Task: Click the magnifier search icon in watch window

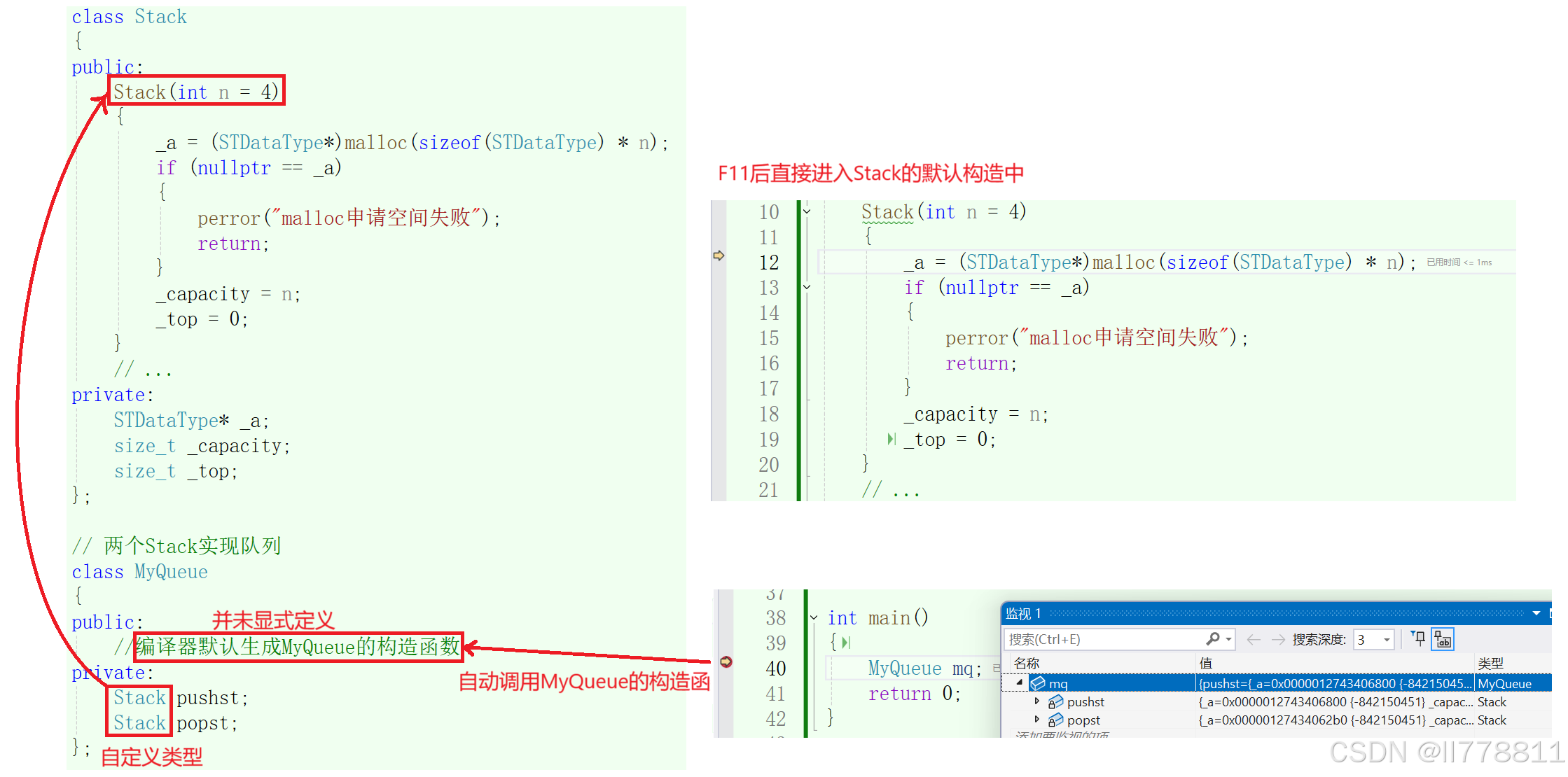Action: tap(1213, 638)
